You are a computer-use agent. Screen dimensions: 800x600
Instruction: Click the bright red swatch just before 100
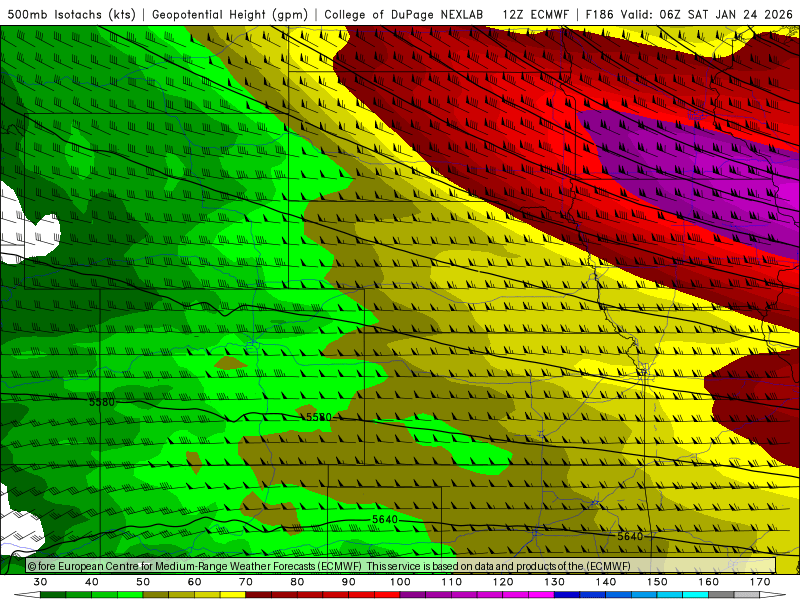387,595
